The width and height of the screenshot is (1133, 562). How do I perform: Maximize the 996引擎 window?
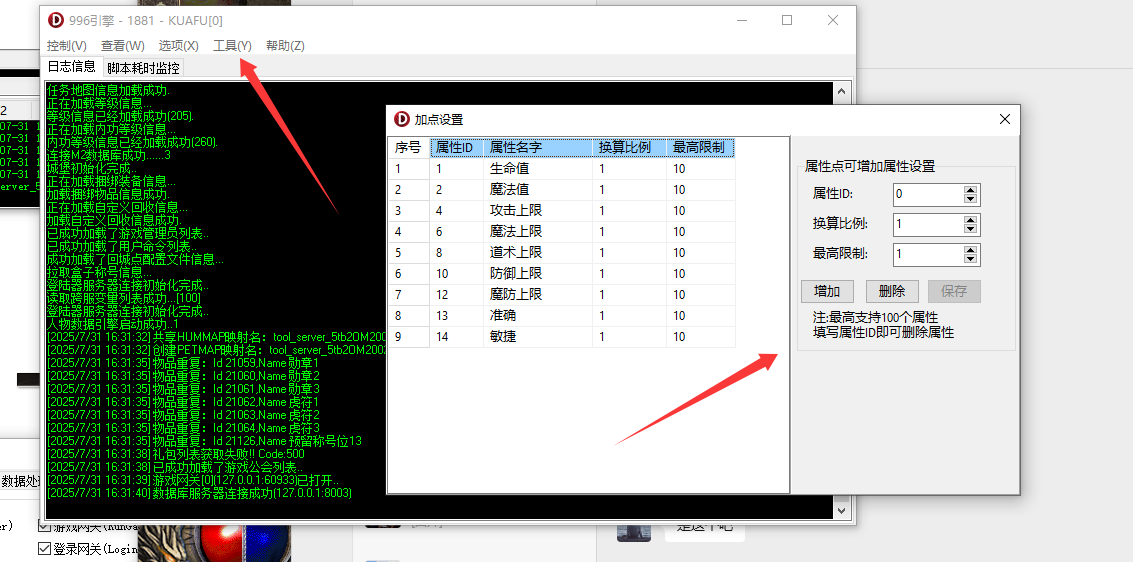(x=787, y=20)
